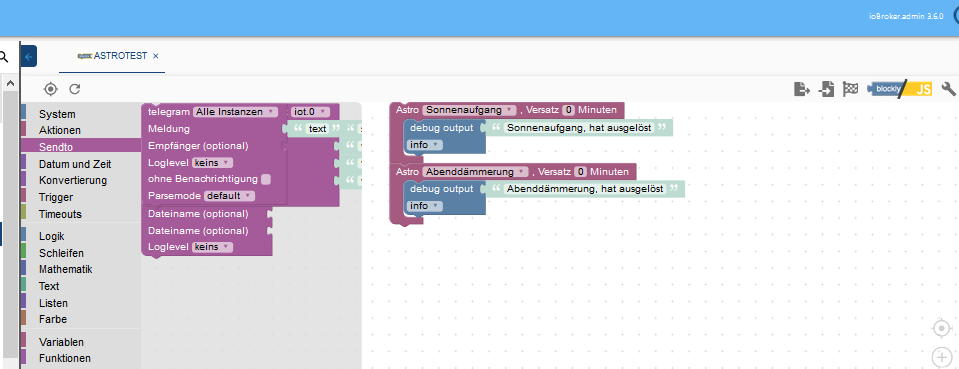Click the back arrow button beside tabs
The image size is (959, 369).
[29, 56]
